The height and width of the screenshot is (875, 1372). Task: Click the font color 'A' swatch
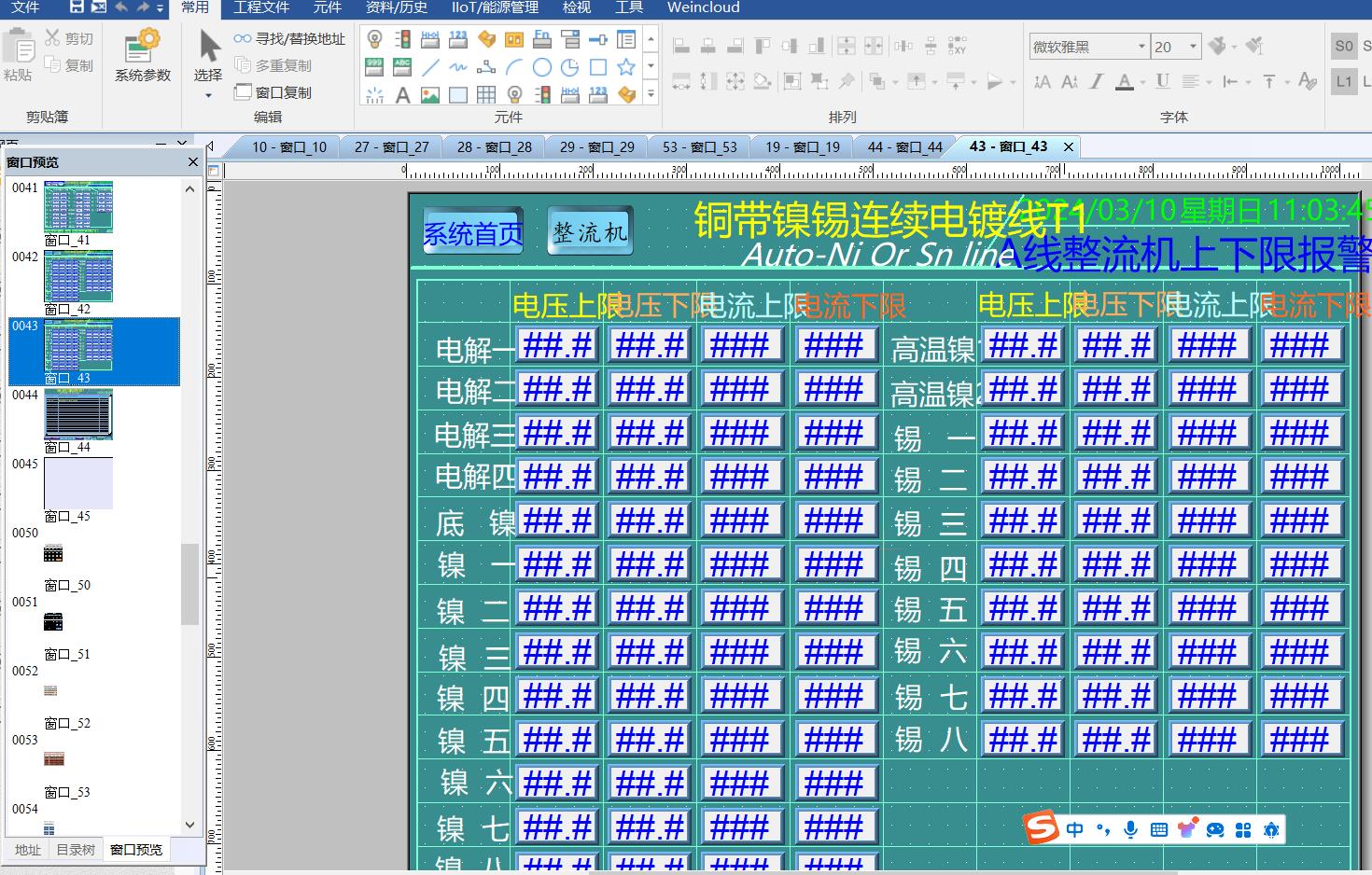[1125, 82]
